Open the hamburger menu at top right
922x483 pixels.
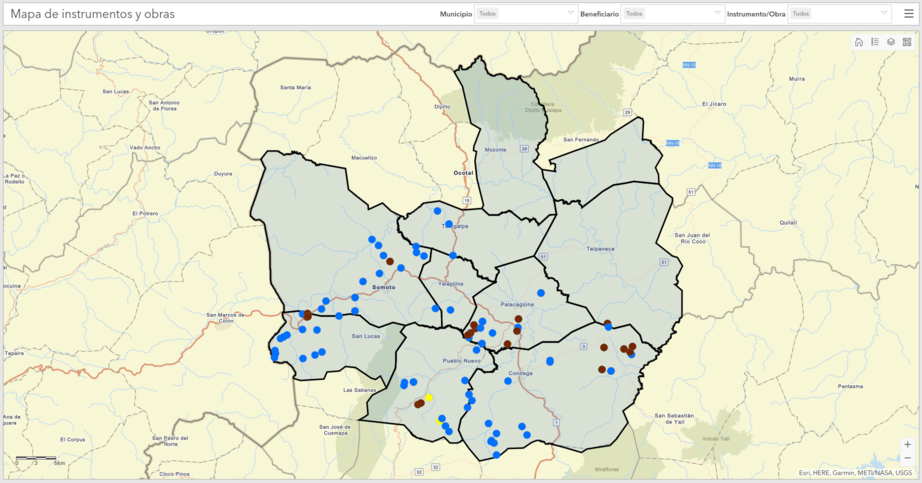908,14
